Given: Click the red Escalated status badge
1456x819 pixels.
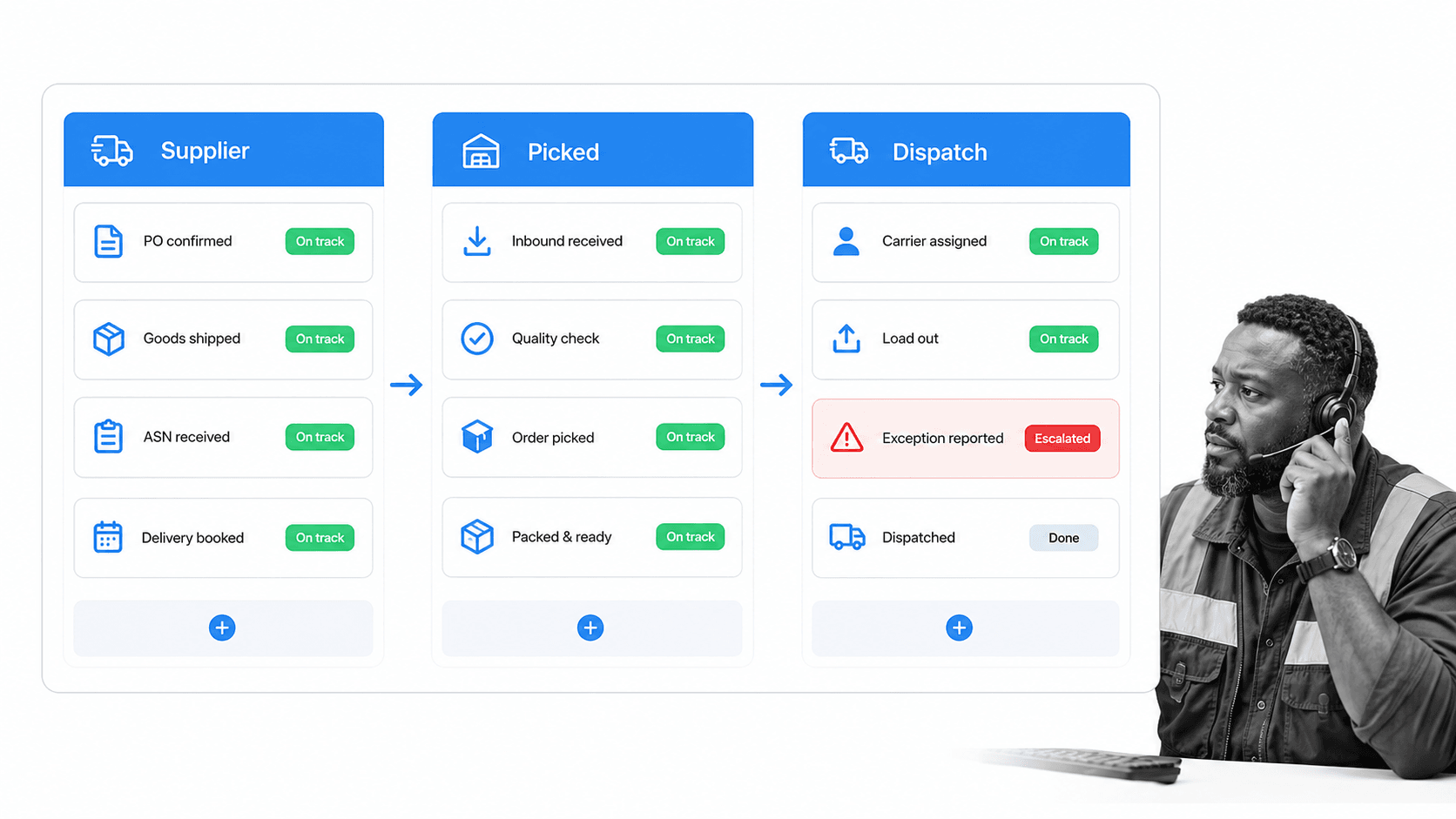Looking at the screenshot, I should point(1062,439).
